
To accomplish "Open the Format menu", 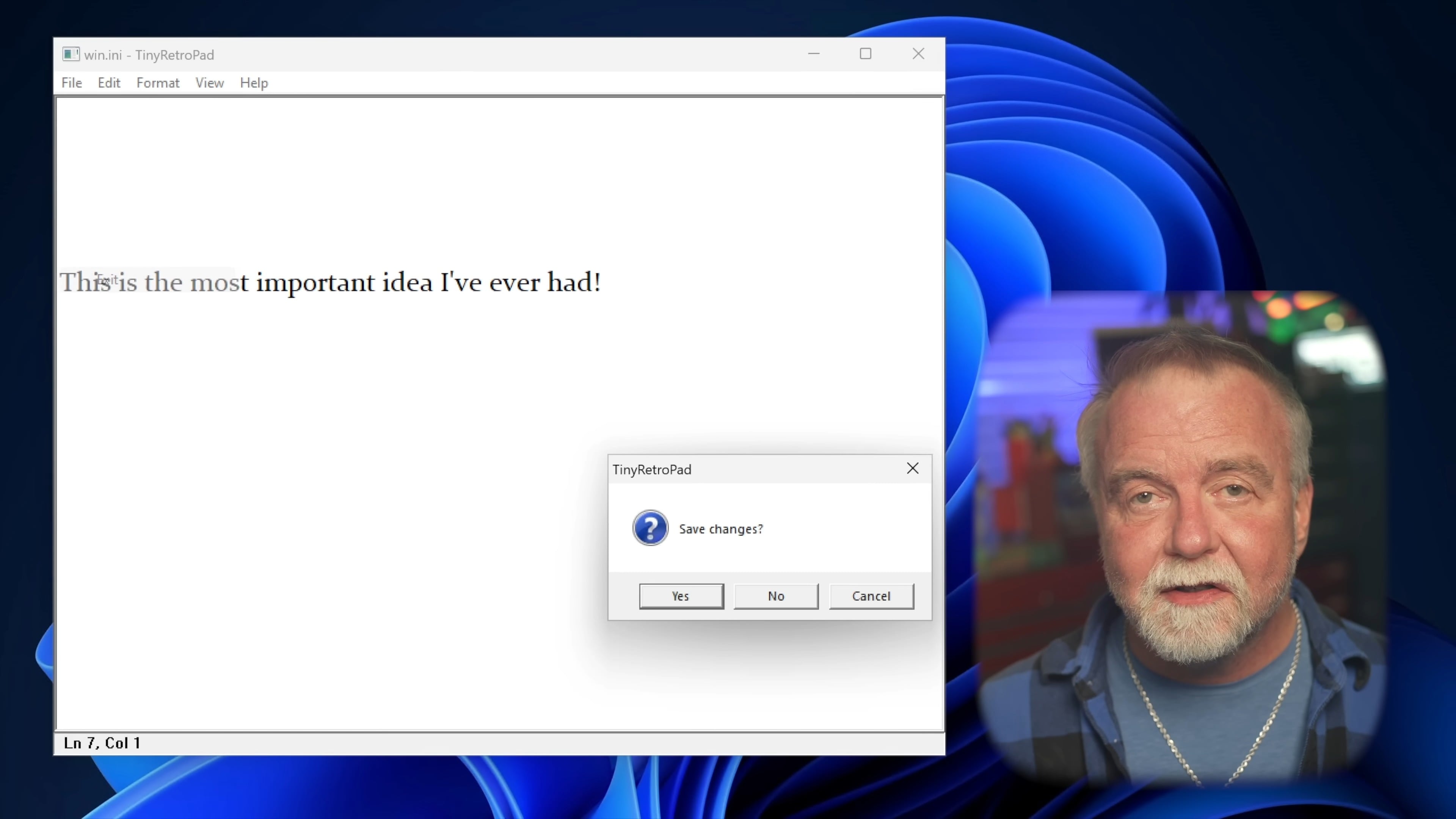I will [x=158, y=83].
